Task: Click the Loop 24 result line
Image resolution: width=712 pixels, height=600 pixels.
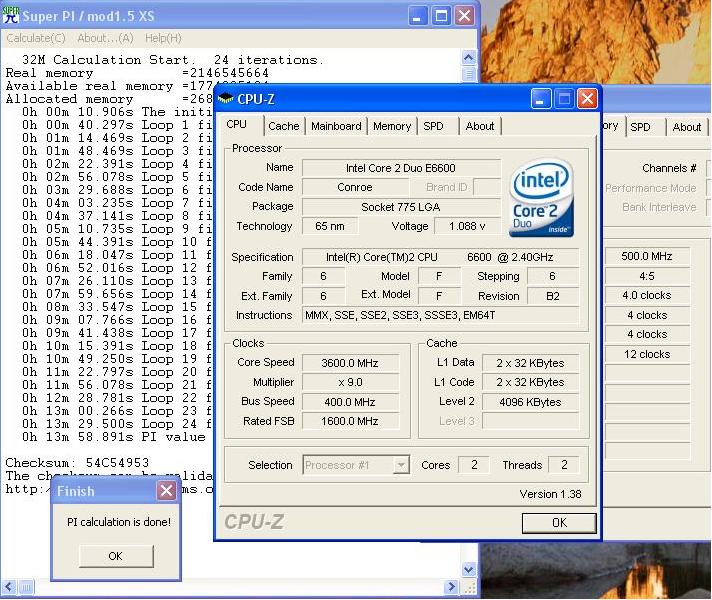Action: click(117, 424)
